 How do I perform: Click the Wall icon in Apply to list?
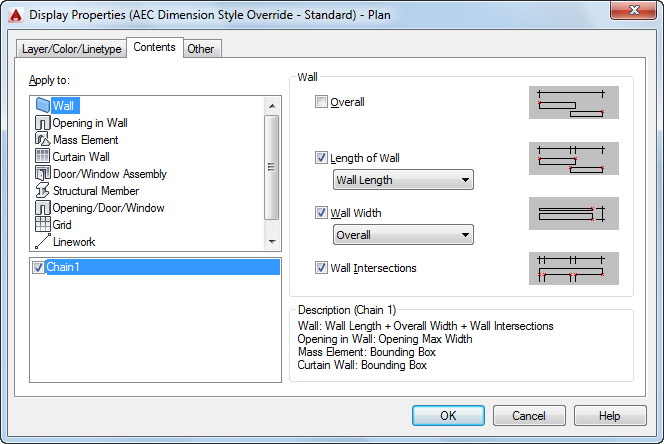[x=42, y=105]
